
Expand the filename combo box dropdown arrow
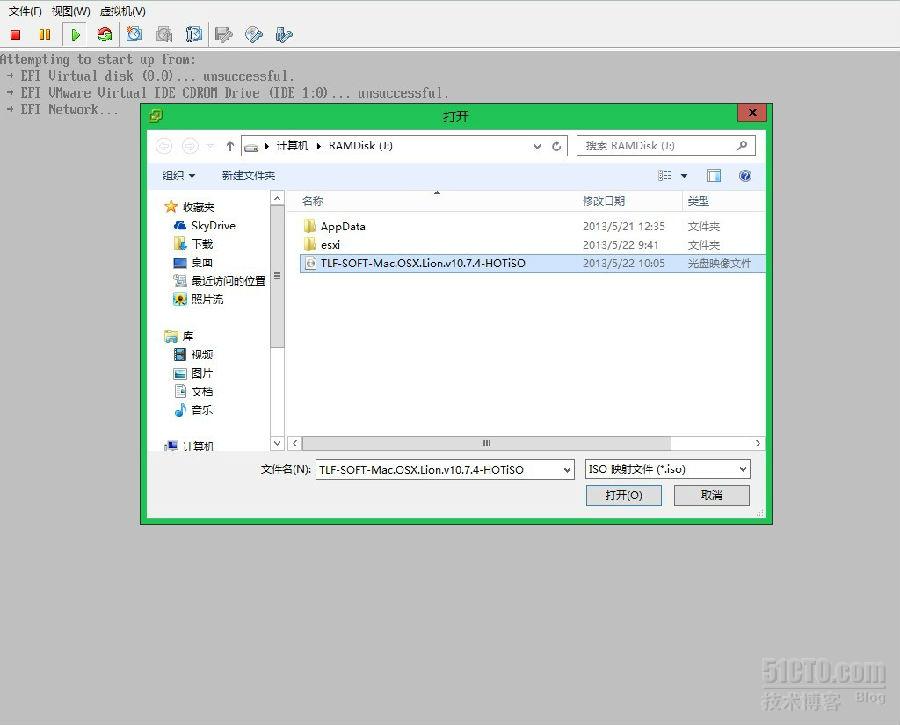567,470
